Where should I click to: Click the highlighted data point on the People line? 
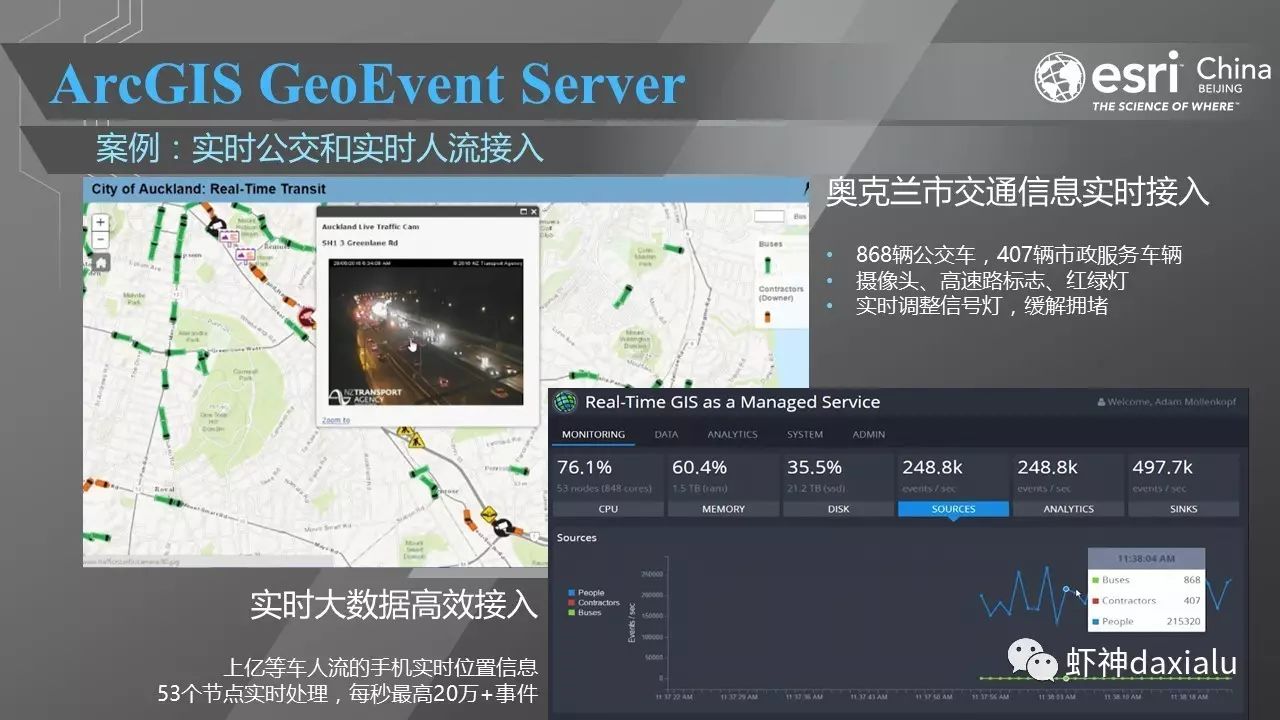(x=1067, y=590)
